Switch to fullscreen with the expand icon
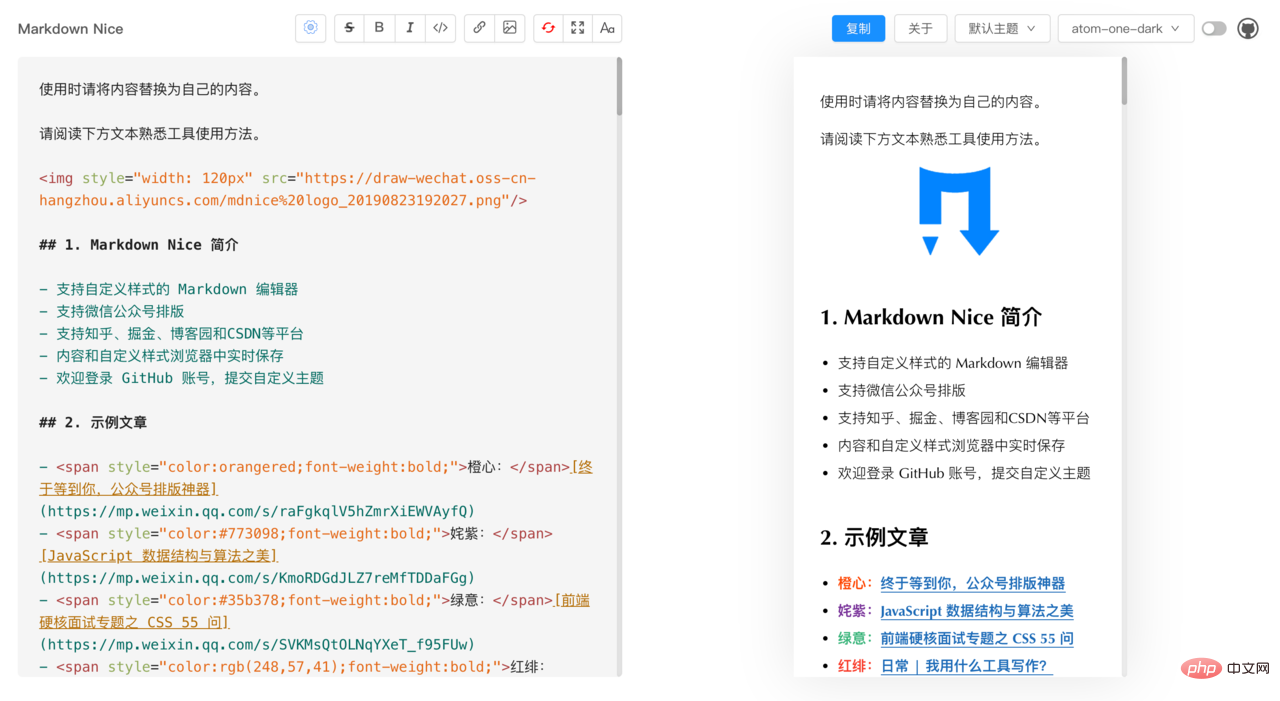 pyautogui.click(x=578, y=28)
